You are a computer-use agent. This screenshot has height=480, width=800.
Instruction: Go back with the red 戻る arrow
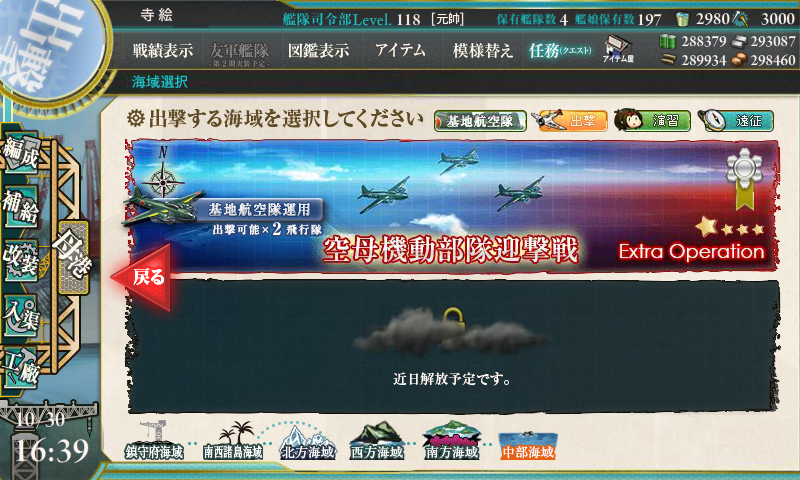(x=142, y=277)
